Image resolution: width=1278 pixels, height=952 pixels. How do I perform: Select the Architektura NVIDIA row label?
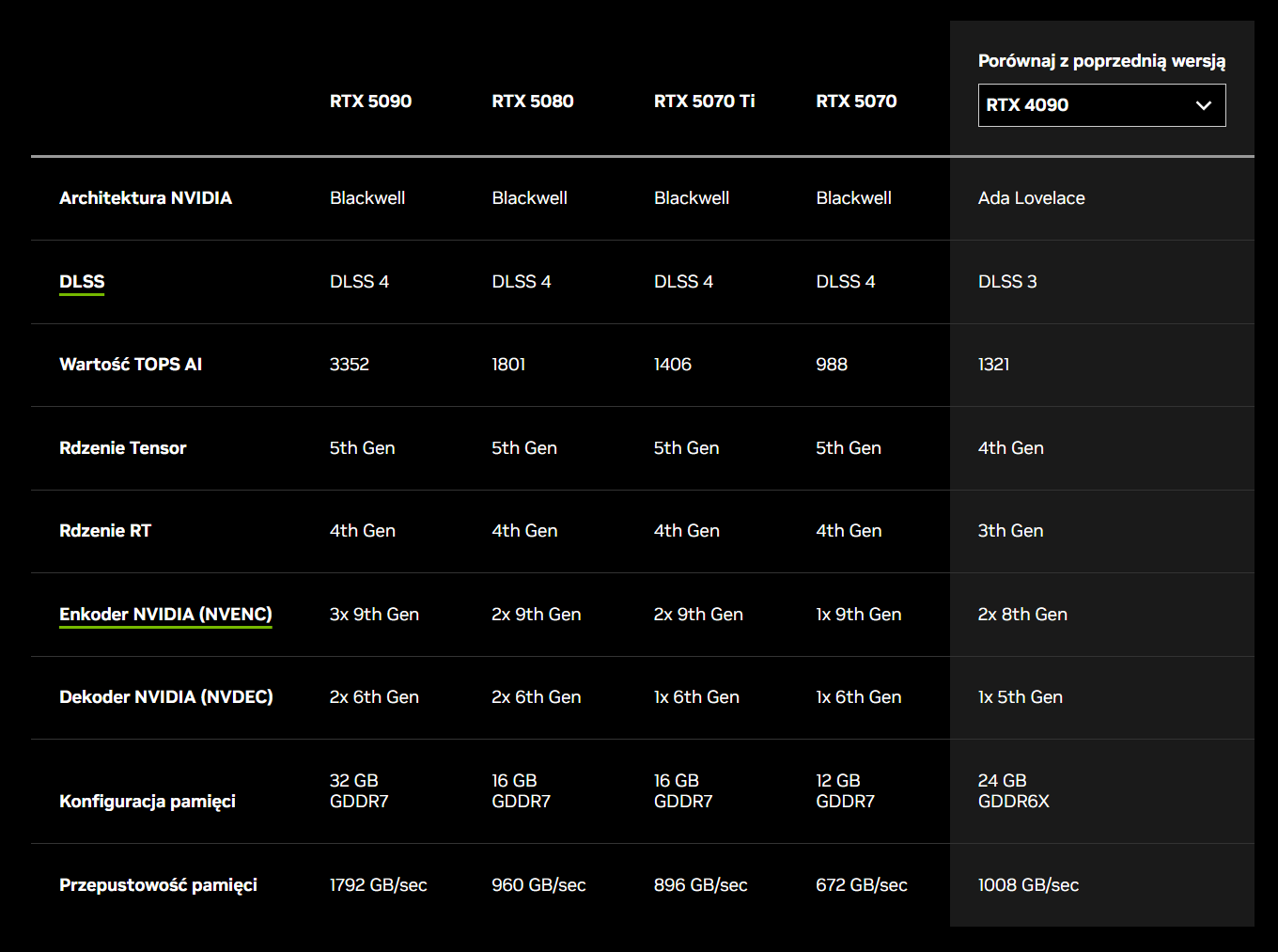146,198
